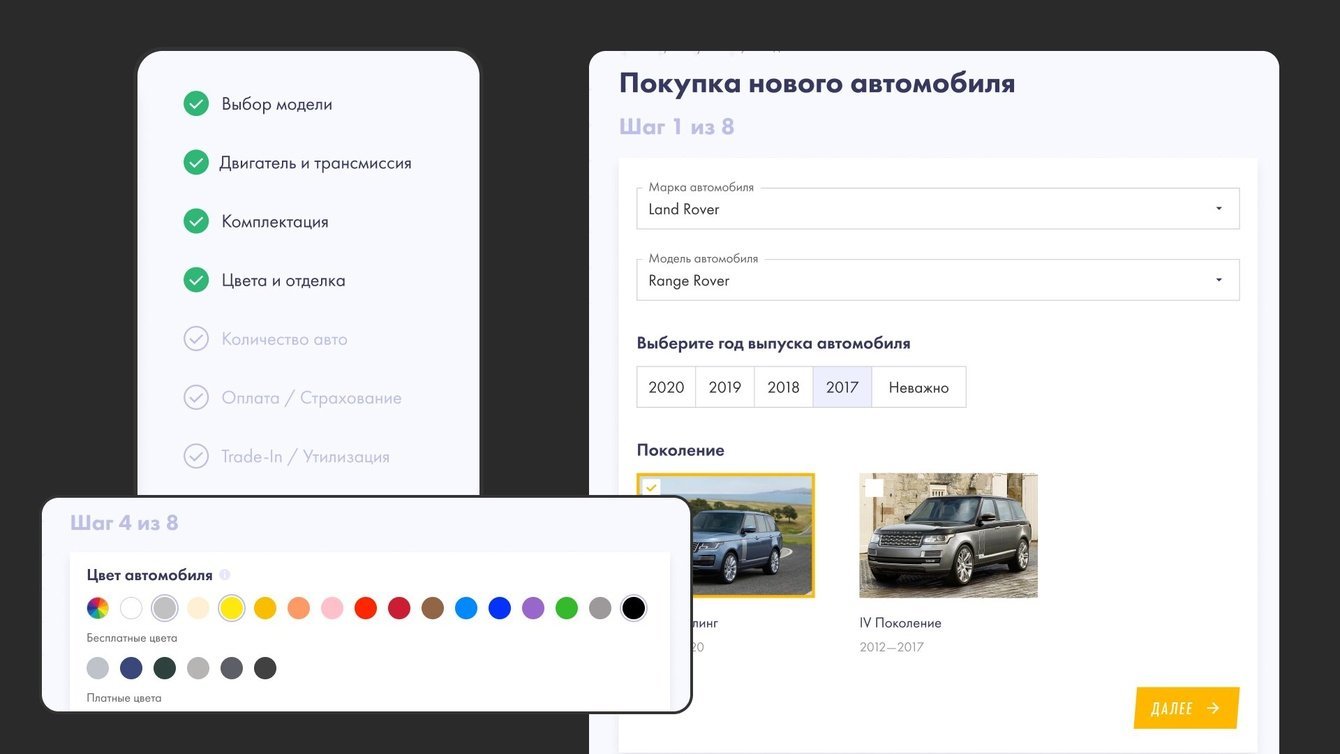
Task: Pick the peach orange car color swatch
Action: point(299,608)
